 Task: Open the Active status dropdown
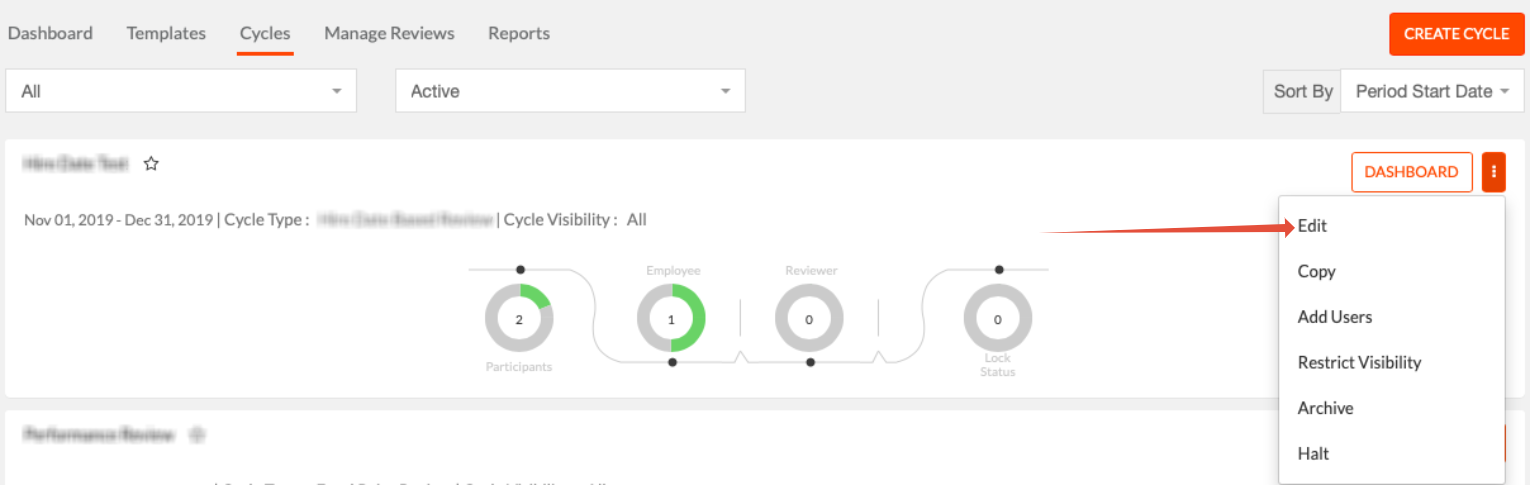click(570, 91)
